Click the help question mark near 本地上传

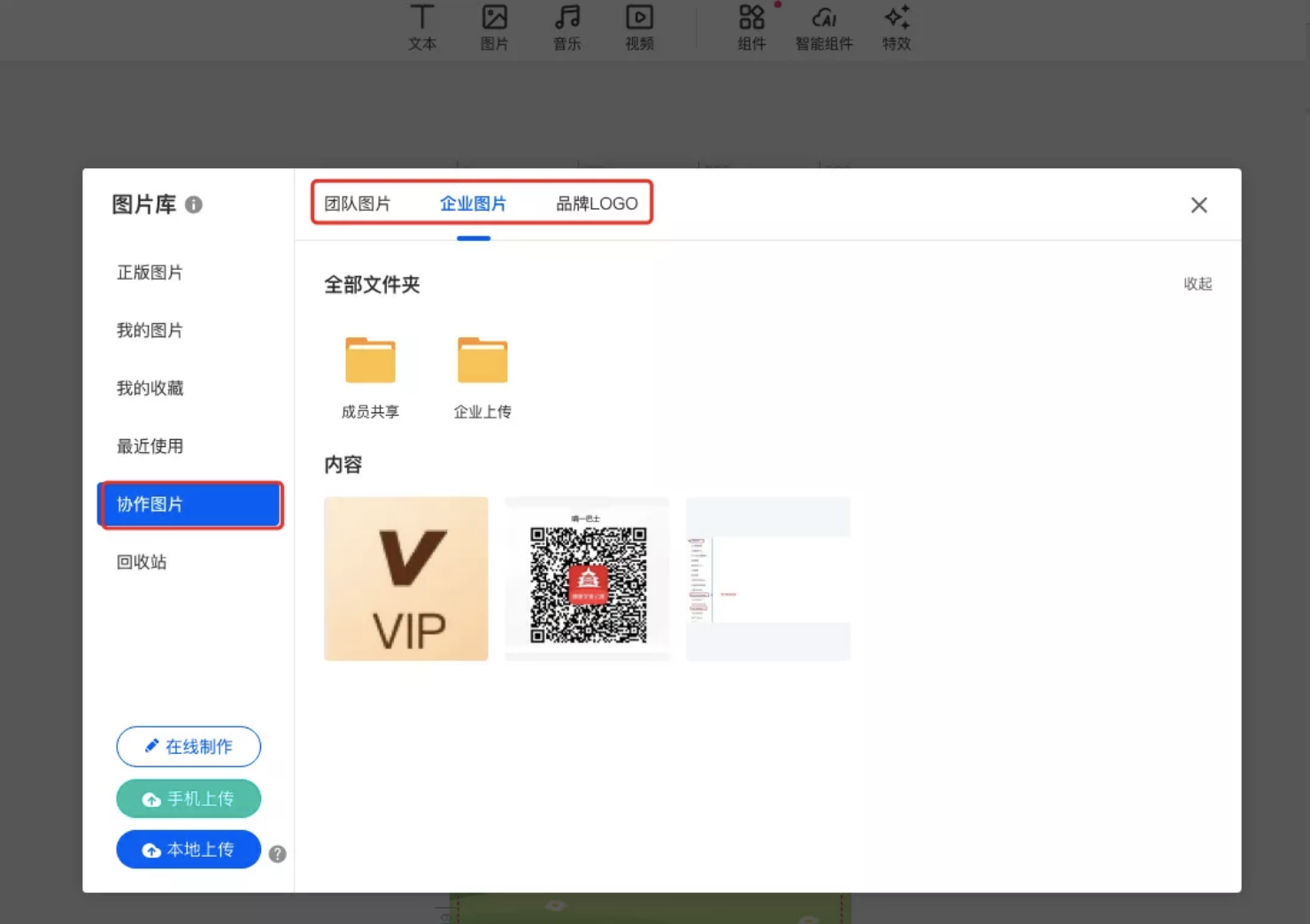pyautogui.click(x=277, y=854)
